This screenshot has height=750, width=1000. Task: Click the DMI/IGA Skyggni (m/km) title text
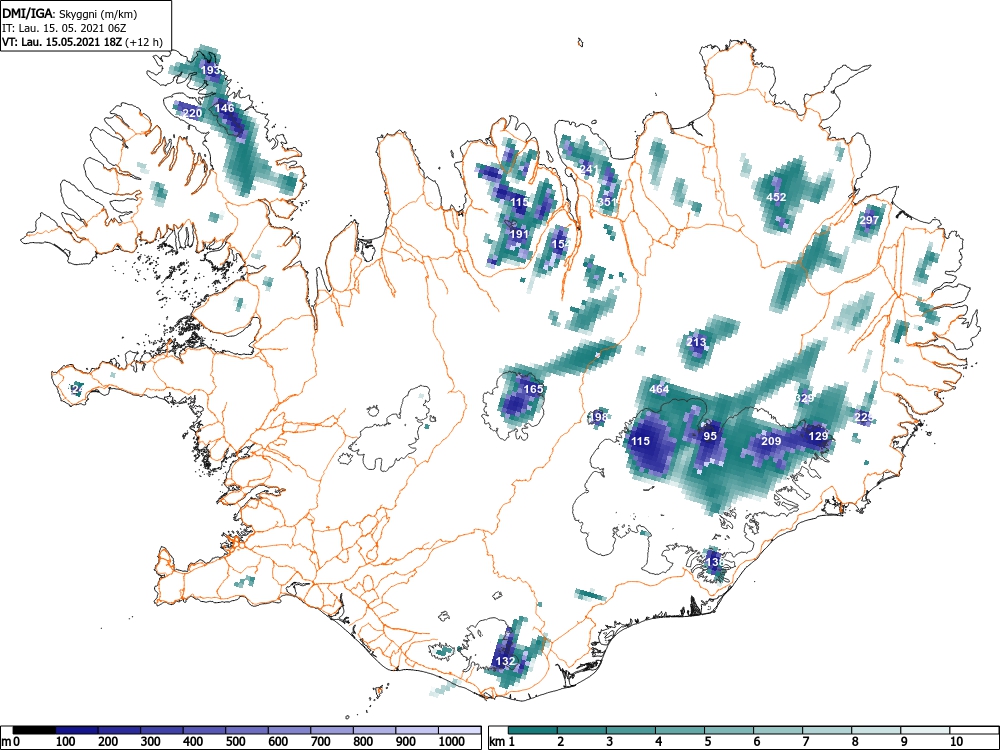coord(70,13)
